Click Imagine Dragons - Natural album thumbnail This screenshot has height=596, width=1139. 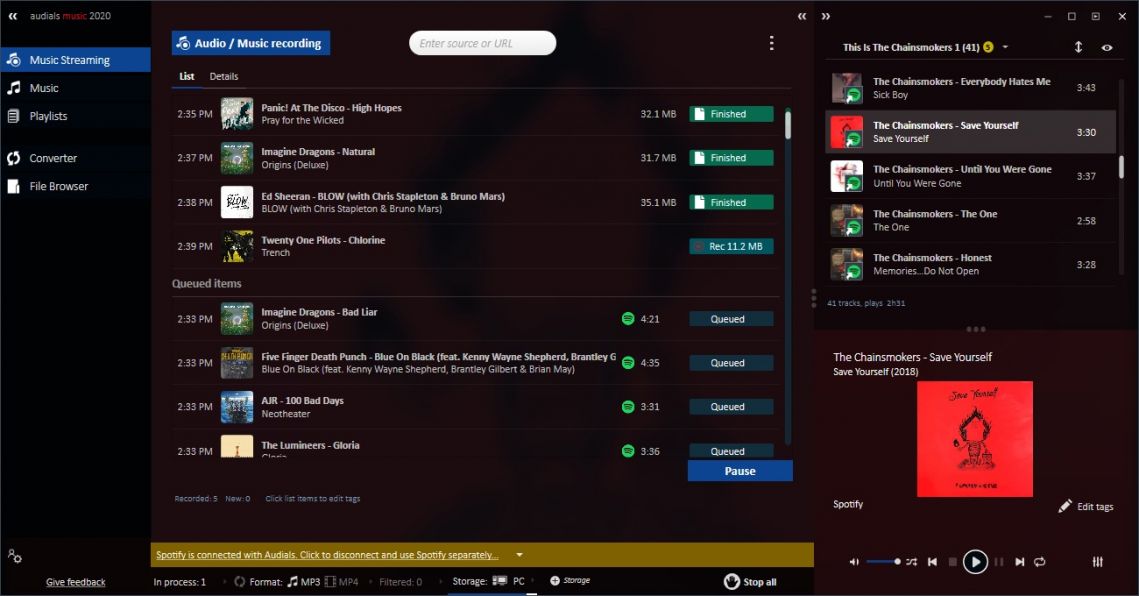pos(237,158)
